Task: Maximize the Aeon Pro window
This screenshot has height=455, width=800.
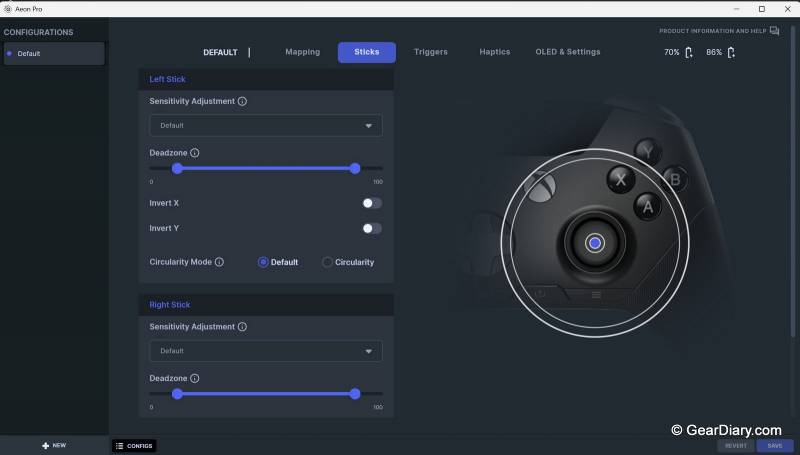Action: click(762, 9)
